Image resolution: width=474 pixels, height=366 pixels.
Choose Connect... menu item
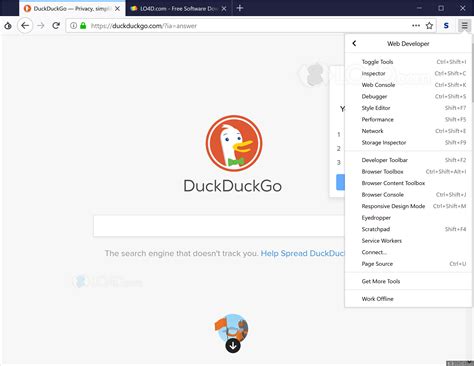(x=408, y=252)
